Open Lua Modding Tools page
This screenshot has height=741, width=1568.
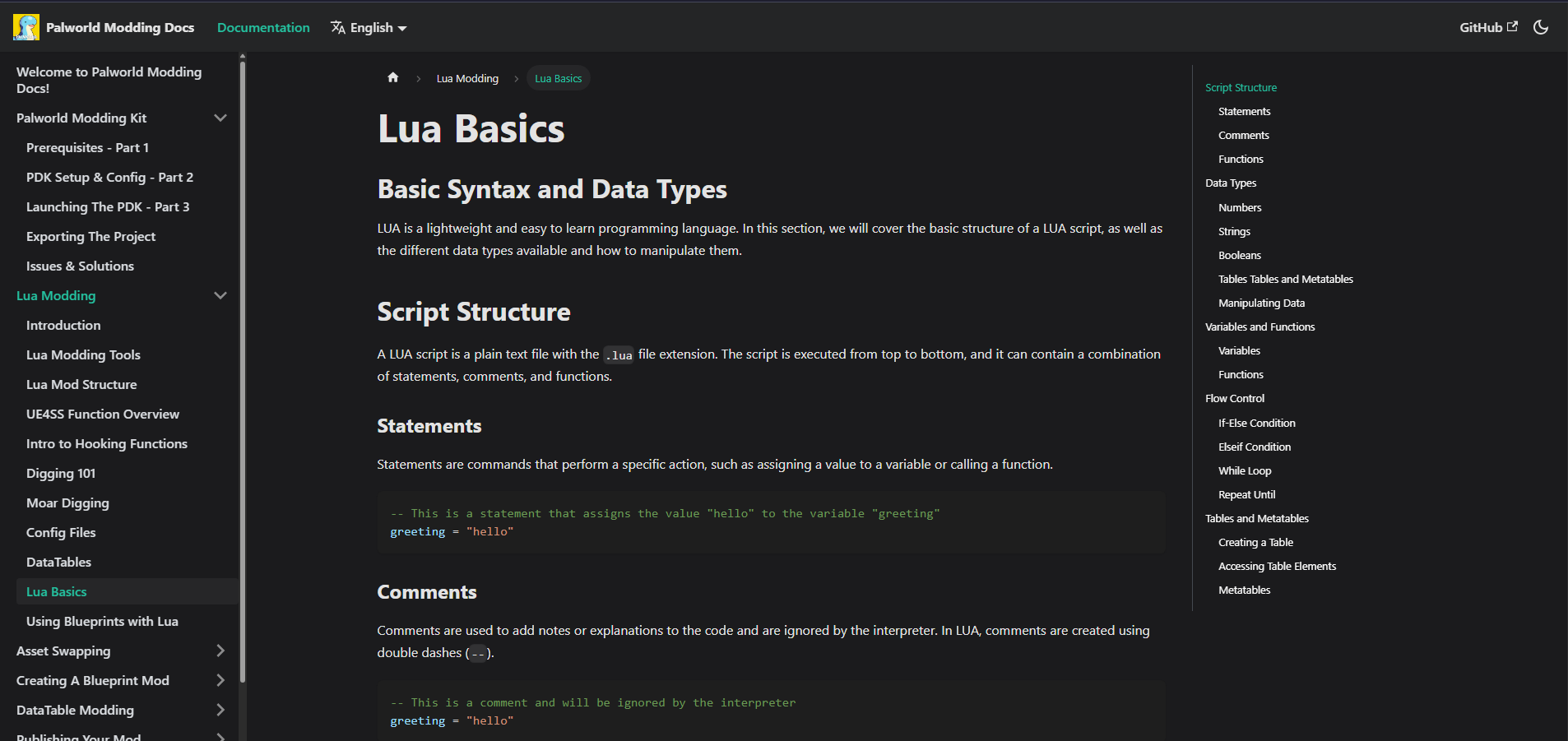point(83,354)
